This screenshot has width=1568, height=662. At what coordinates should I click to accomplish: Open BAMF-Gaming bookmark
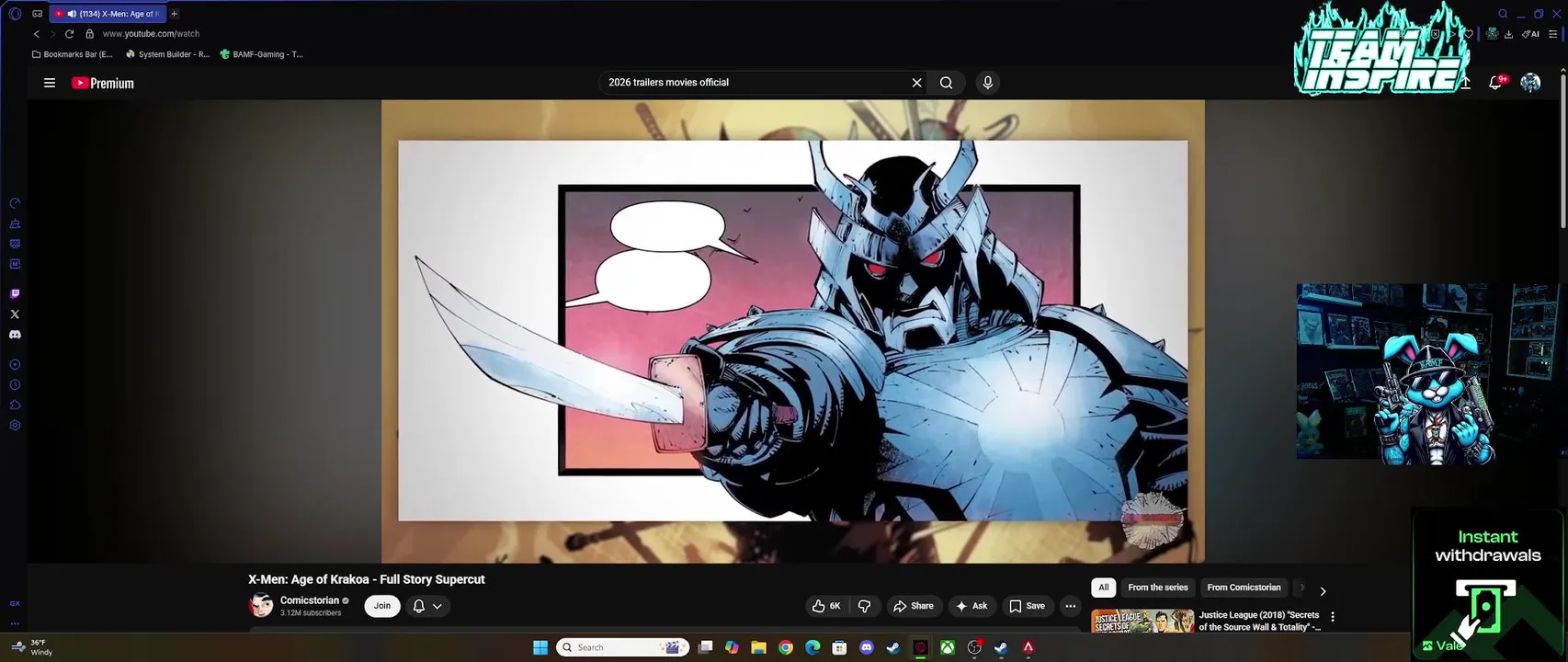tap(261, 54)
